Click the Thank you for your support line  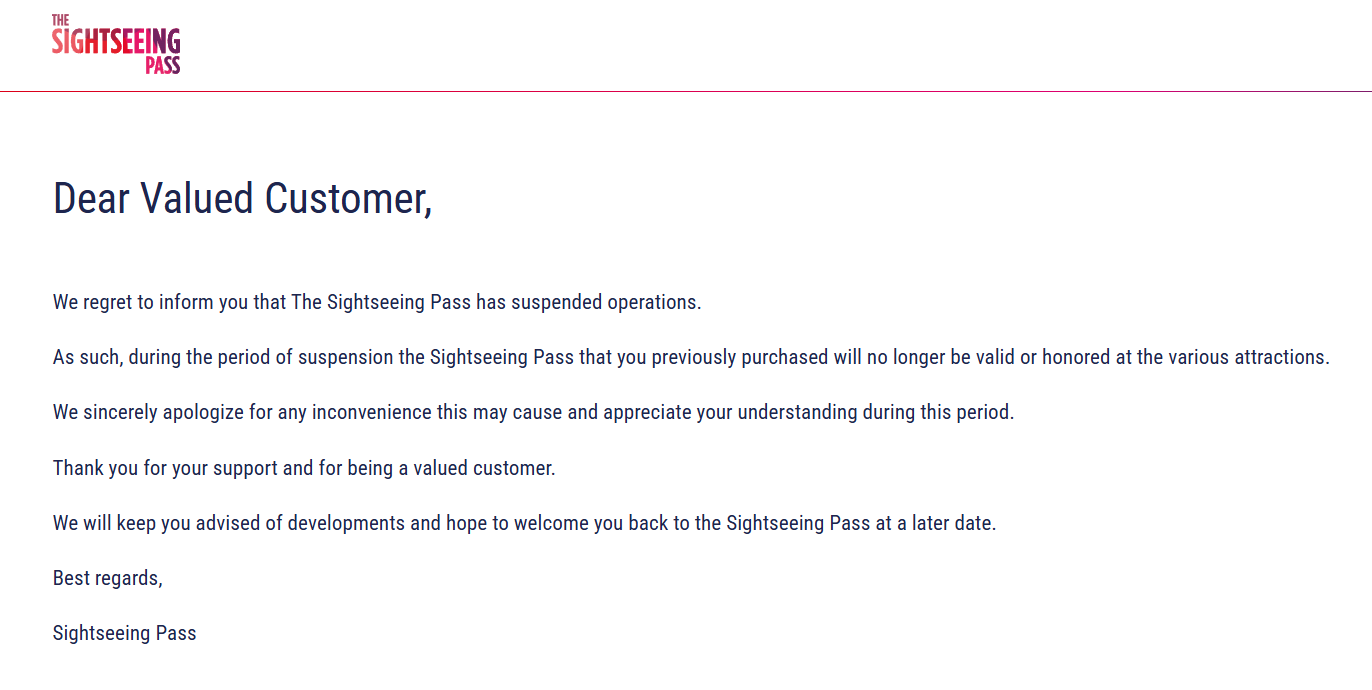(x=304, y=468)
